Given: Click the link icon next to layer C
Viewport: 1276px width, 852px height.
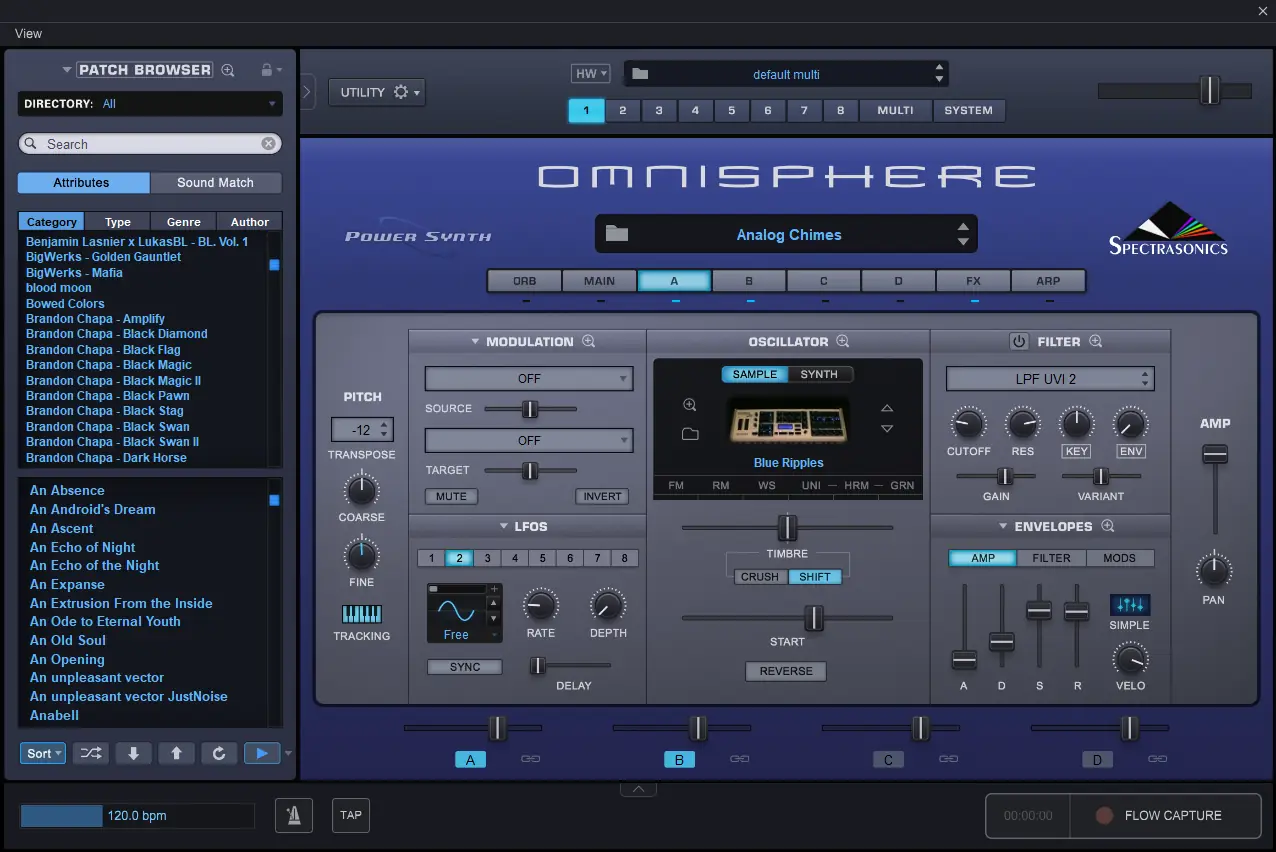Looking at the screenshot, I should click(948, 759).
